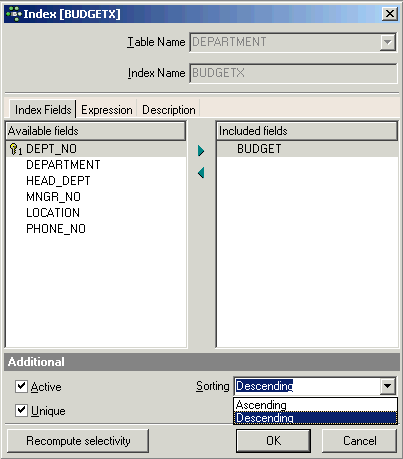Click the primary key icon beside DEPT_NO

coord(15,149)
